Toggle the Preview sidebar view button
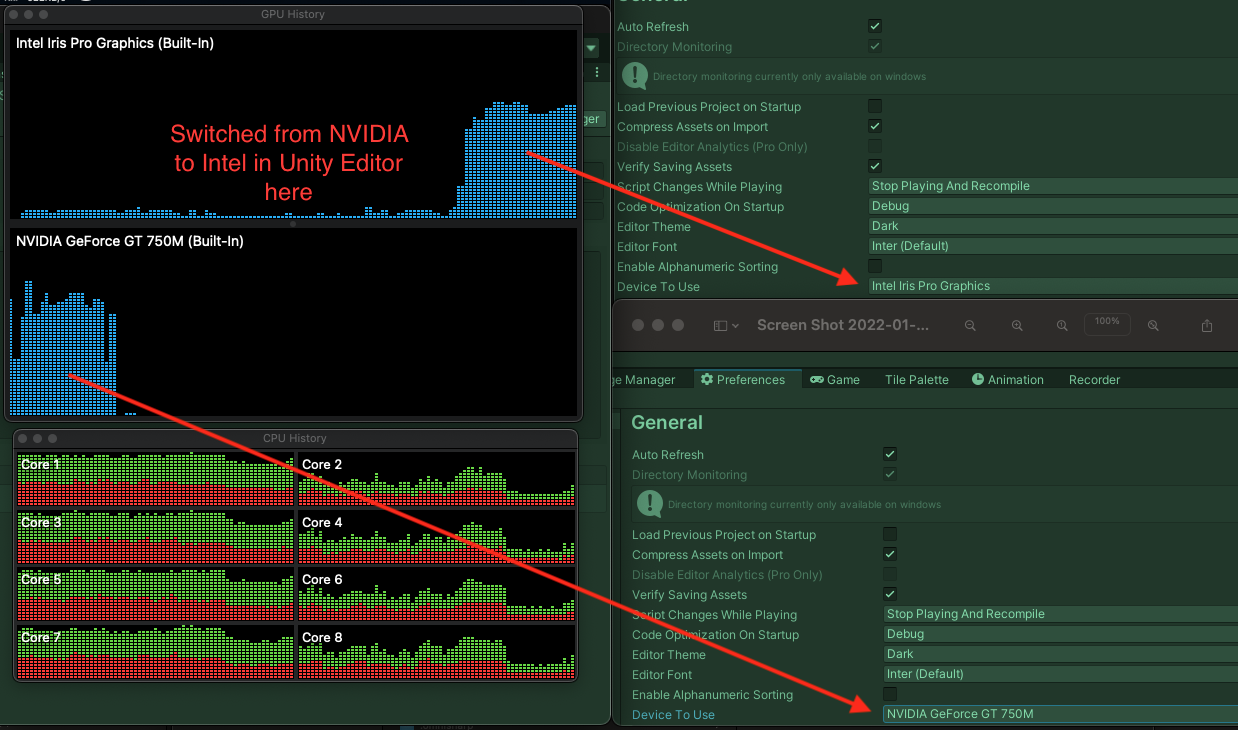The height and width of the screenshot is (730, 1238). coord(726,326)
